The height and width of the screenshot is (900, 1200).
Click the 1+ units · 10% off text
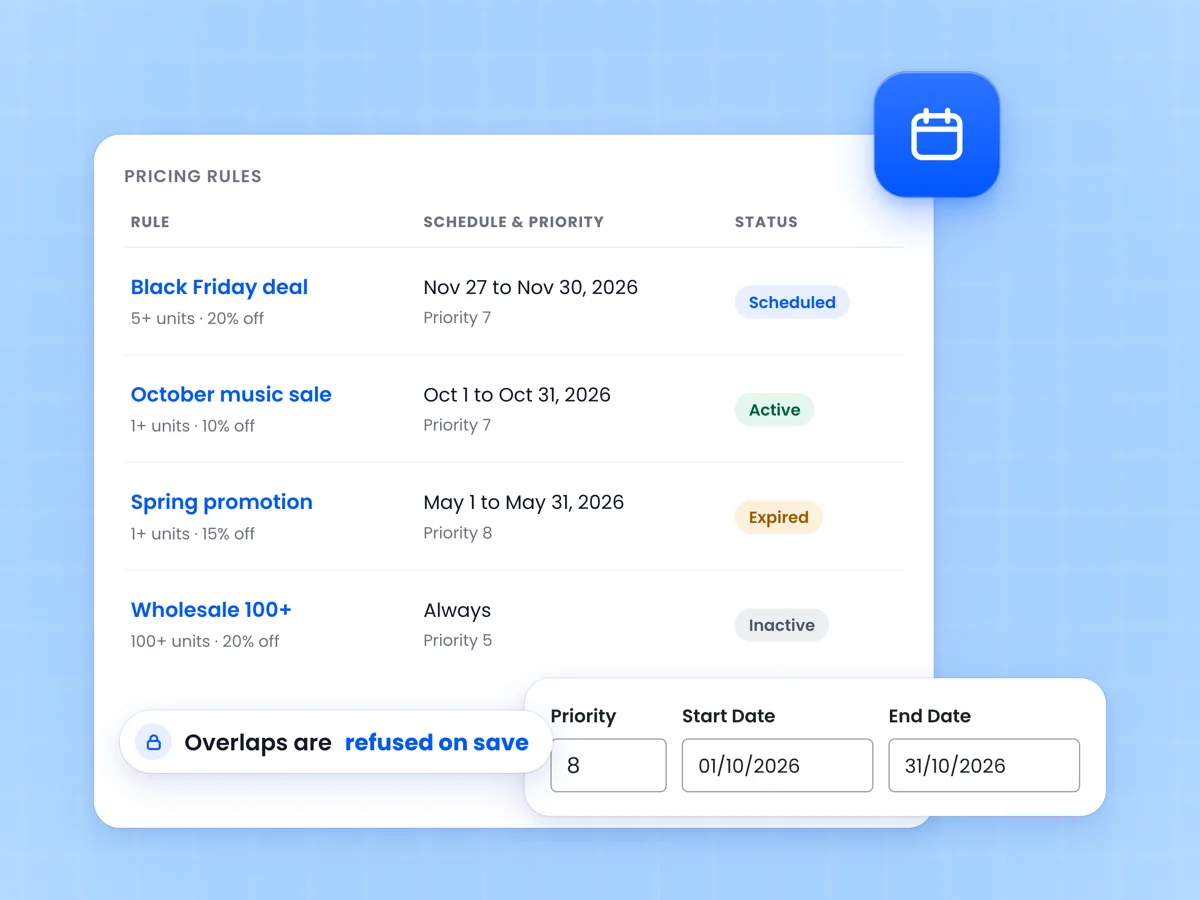(x=193, y=426)
